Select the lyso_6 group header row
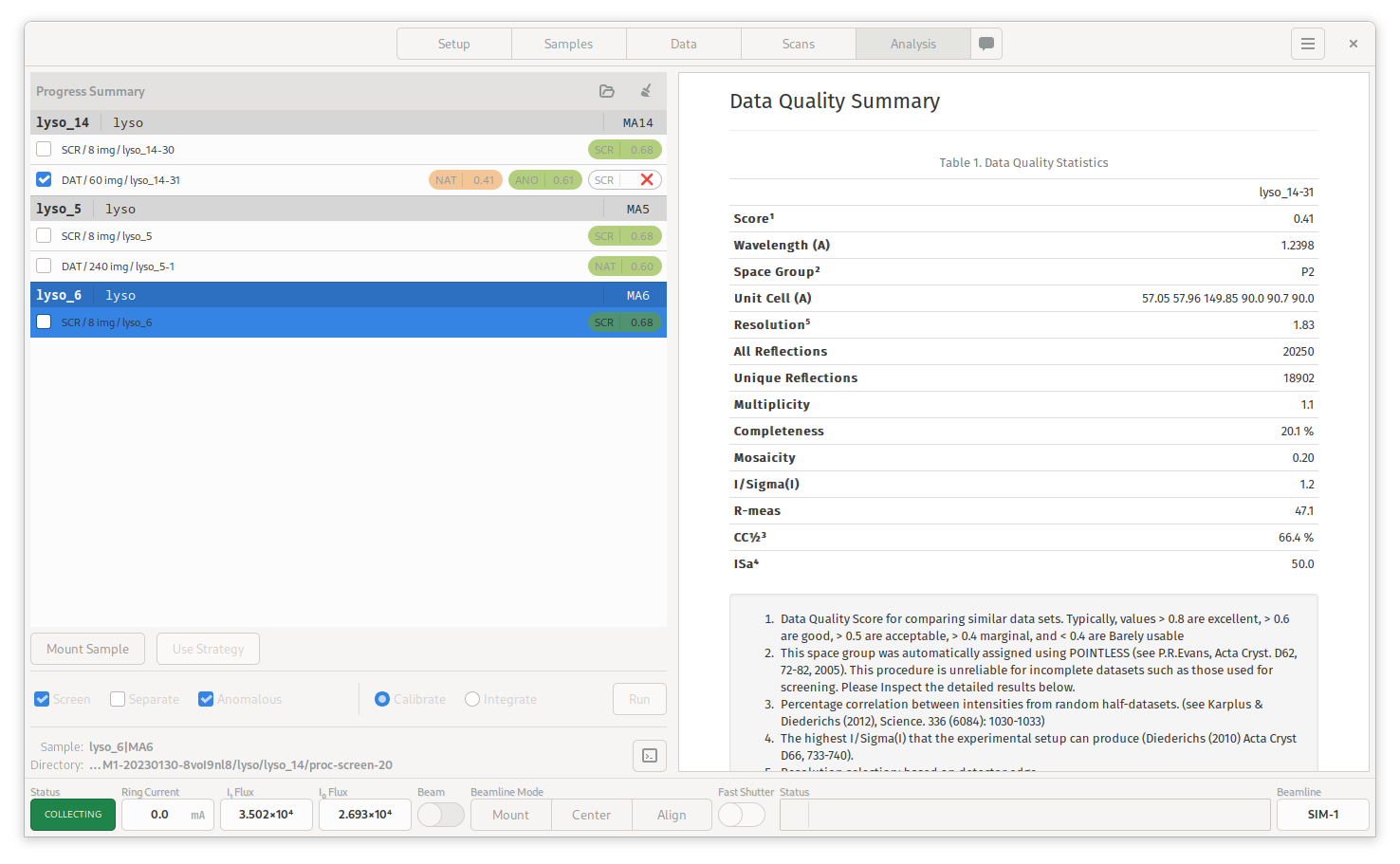The height and width of the screenshot is (864, 1400). (x=348, y=295)
